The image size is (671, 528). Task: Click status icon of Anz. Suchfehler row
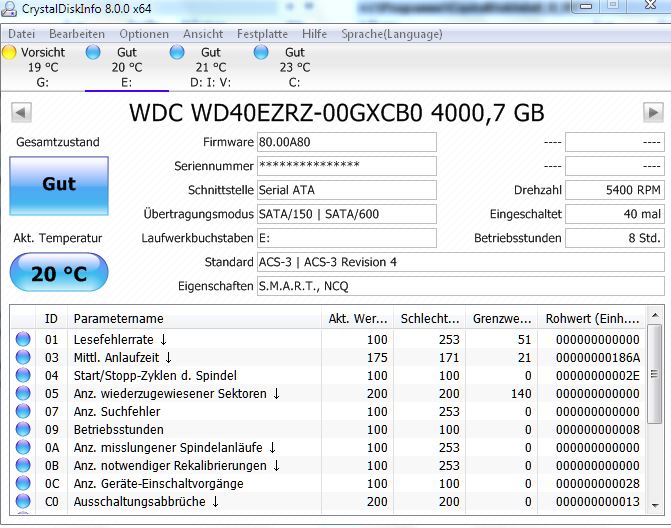[23, 411]
